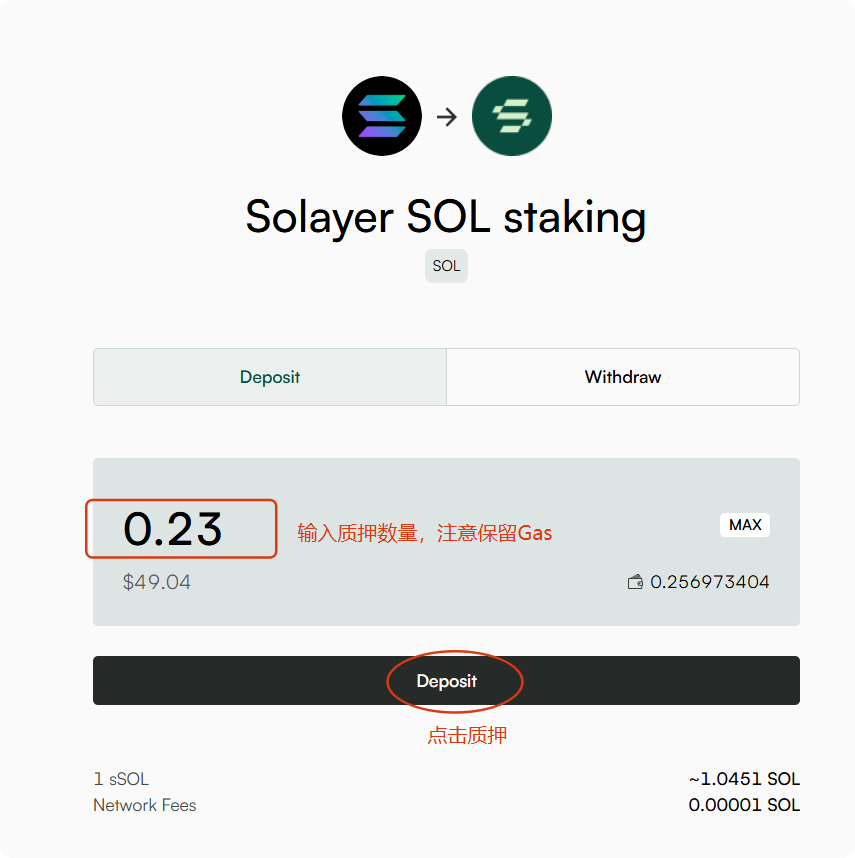Focus the 0.23 amount input field
This screenshot has width=855, height=858.
pyautogui.click(x=181, y=529)
